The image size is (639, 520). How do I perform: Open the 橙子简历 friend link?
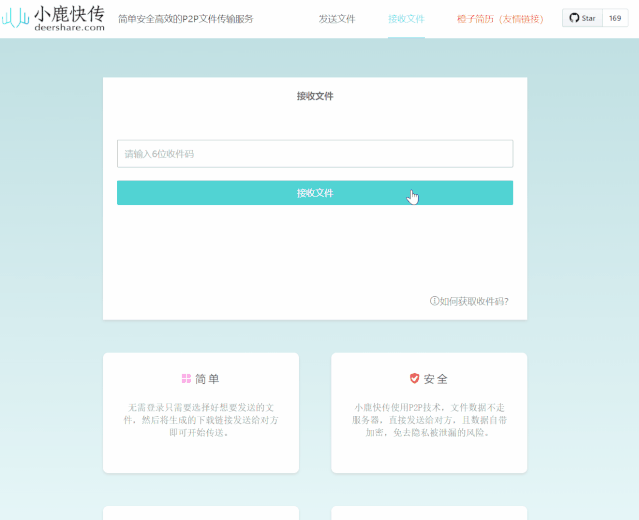[500, 19]
